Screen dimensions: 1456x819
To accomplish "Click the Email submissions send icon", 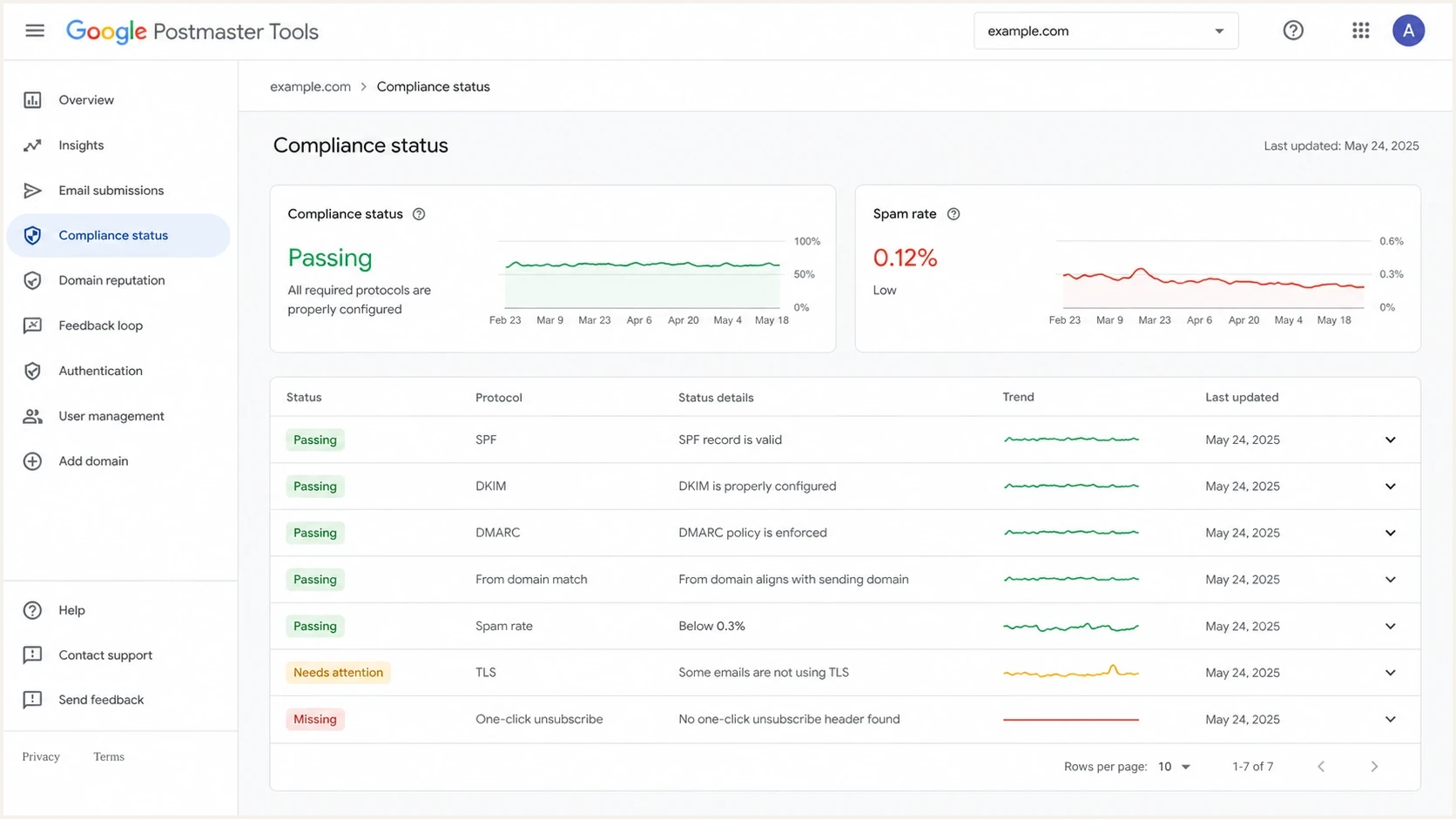I will pyautogui.click(x=32, y=191).
